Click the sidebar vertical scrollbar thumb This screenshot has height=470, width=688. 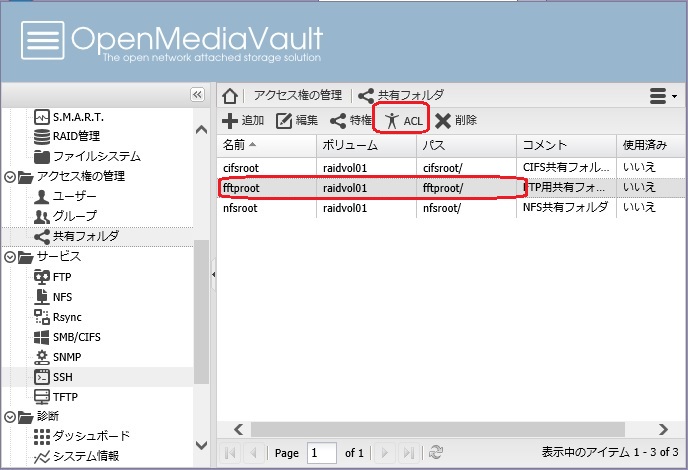click(201, 312)
